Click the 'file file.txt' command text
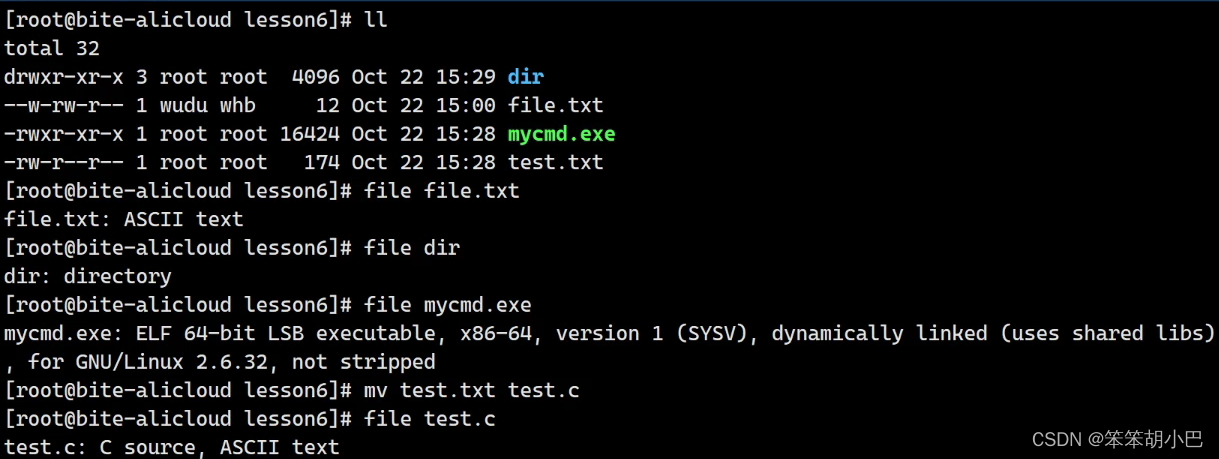Screen dimensions: 1219x459 point(441,190)
